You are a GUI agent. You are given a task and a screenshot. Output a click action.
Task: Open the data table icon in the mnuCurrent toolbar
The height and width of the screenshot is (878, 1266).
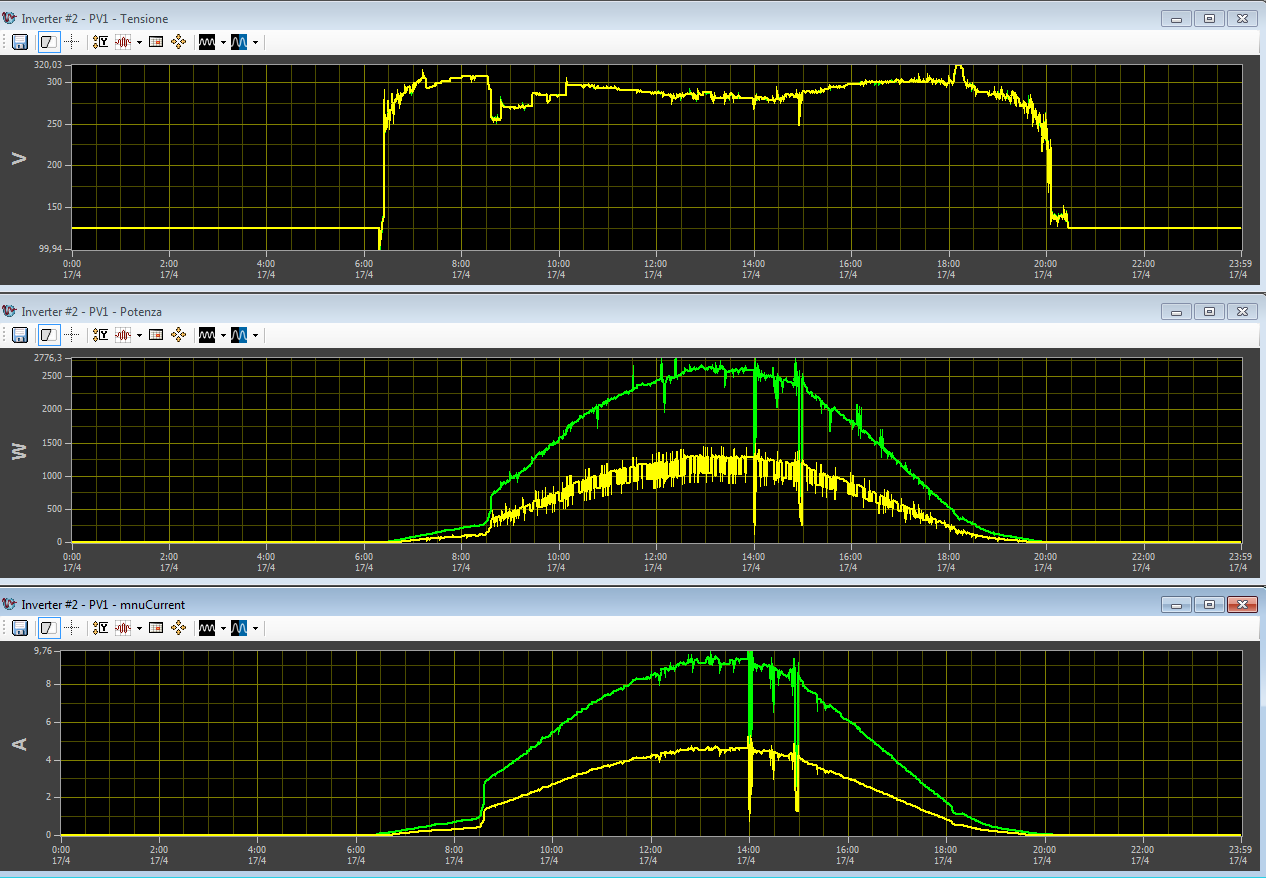pyautogui.click(x=156, y=628)
